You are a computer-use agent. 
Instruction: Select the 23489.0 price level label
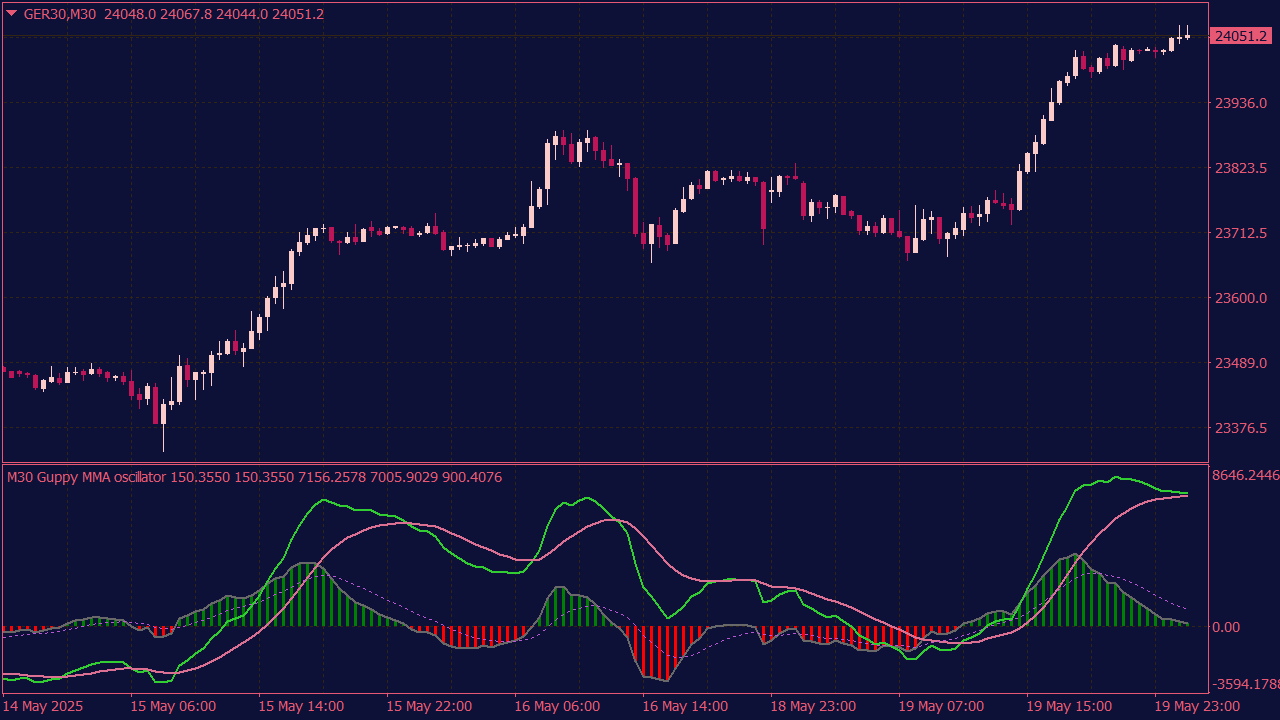tap(1240, 363)
